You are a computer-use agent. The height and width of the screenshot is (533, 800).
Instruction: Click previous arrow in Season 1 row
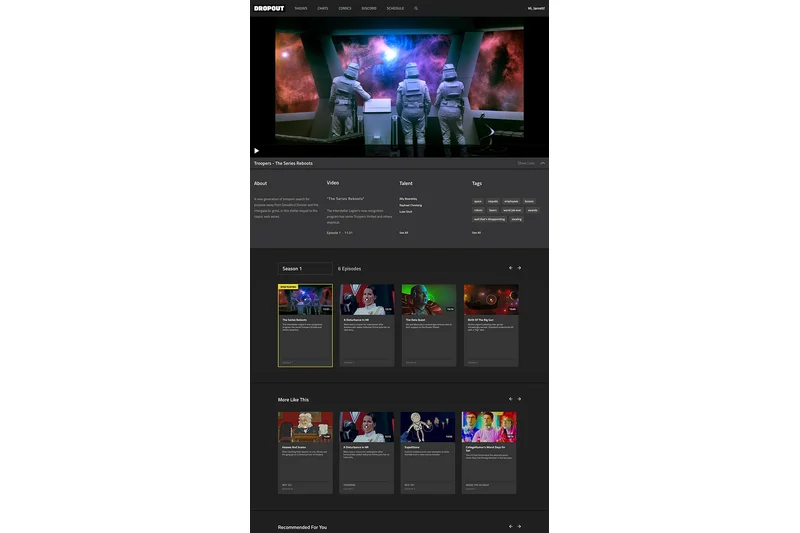pos(510,268)
